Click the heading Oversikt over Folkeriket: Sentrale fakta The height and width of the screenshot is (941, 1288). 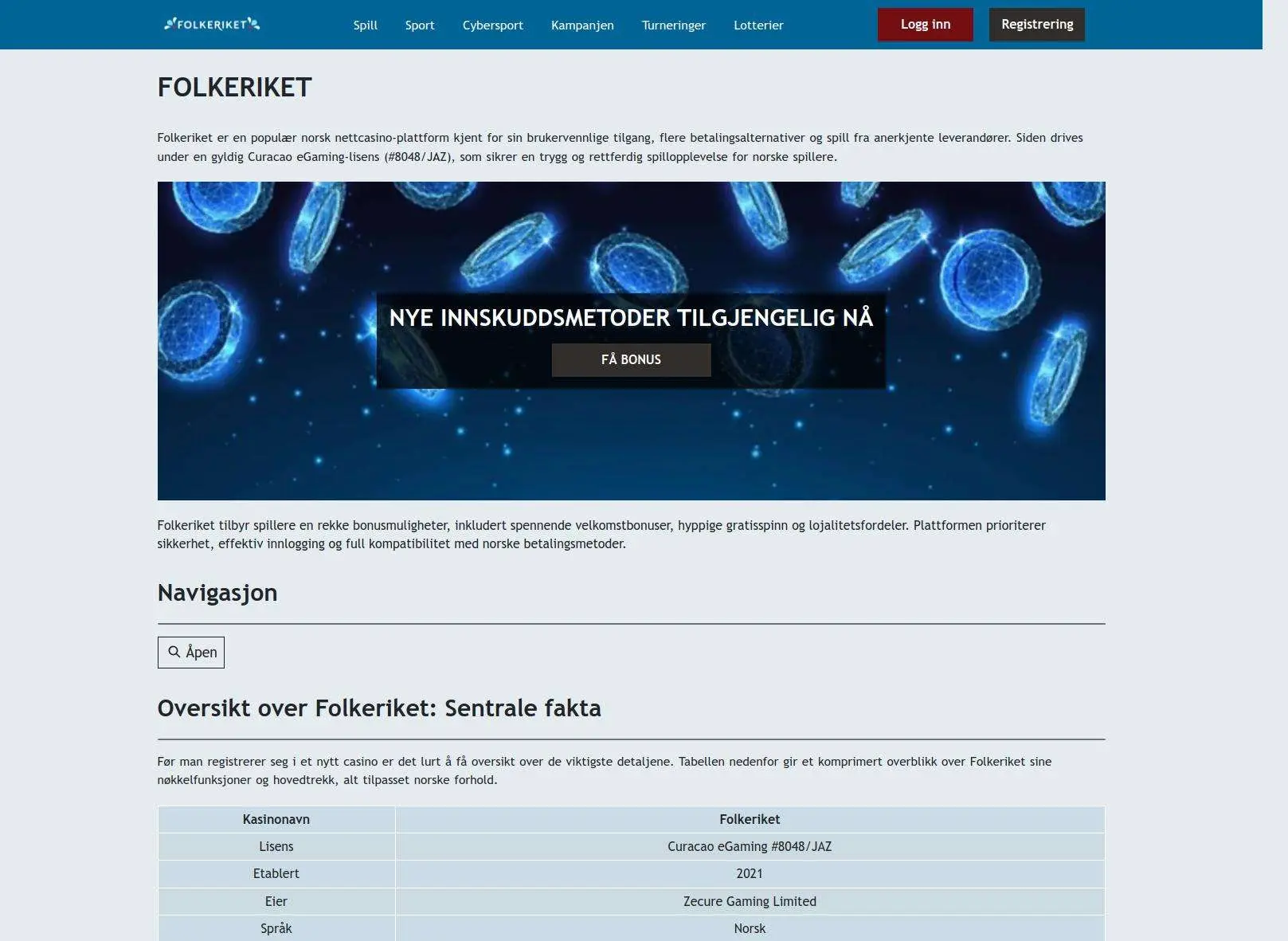(379, 708)
